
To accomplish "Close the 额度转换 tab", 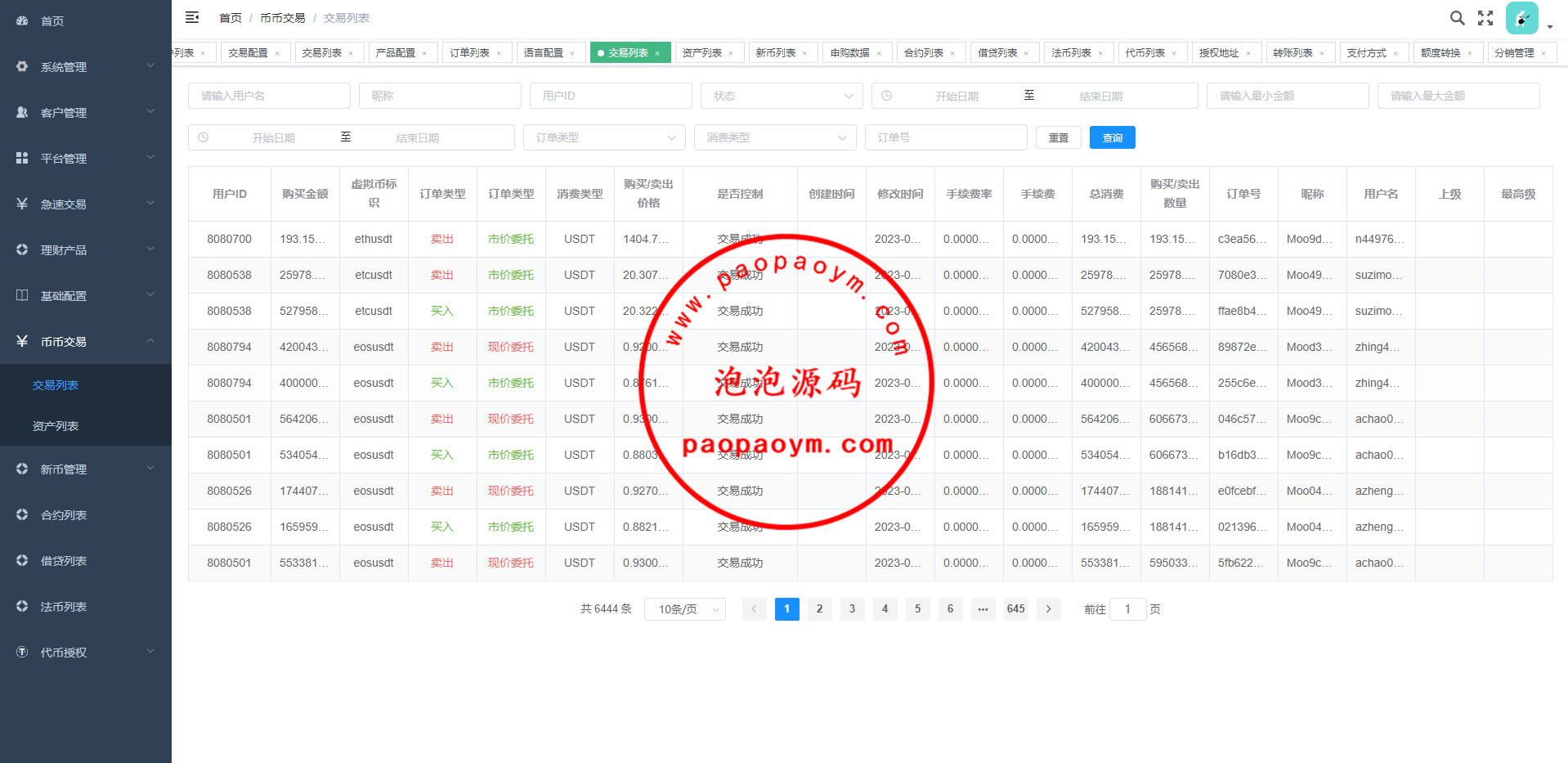I will [1470, 53].
